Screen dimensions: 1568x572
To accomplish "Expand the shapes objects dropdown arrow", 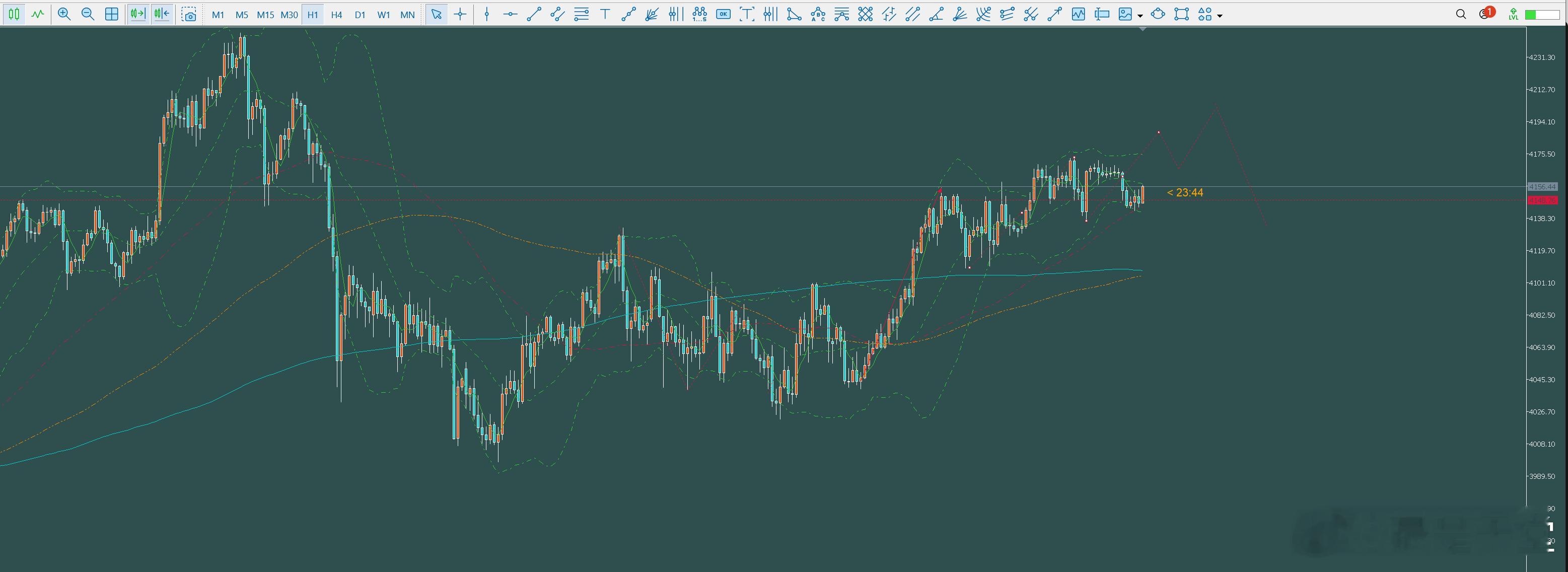I will coord(1219,16).
